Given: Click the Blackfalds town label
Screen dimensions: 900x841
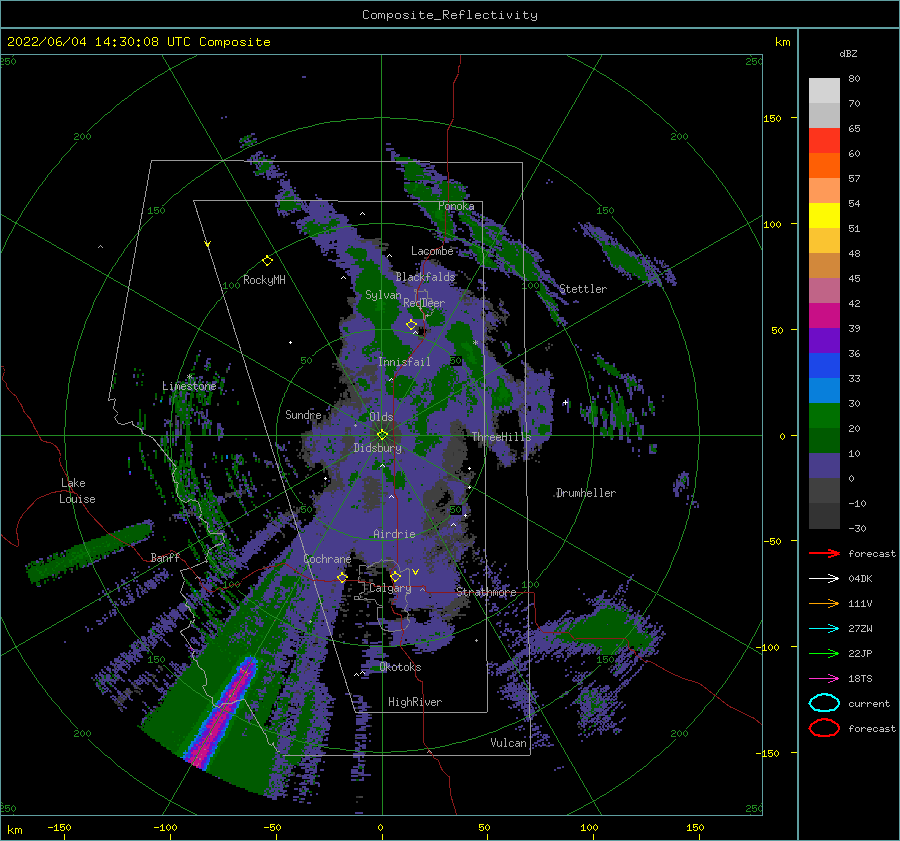Looking at the screenshot, I should tap(425, 277).
